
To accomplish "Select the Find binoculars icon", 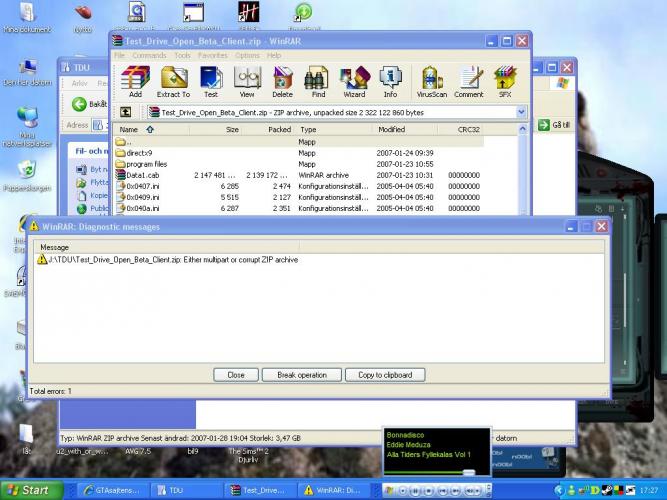I will coord(318,79).
